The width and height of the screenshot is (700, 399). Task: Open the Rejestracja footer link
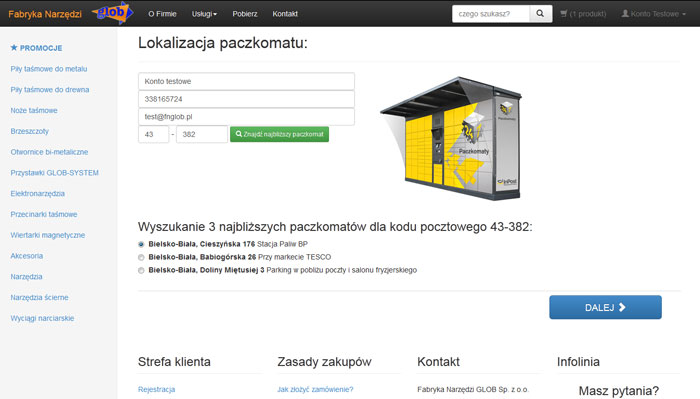(x=156, y=389)
